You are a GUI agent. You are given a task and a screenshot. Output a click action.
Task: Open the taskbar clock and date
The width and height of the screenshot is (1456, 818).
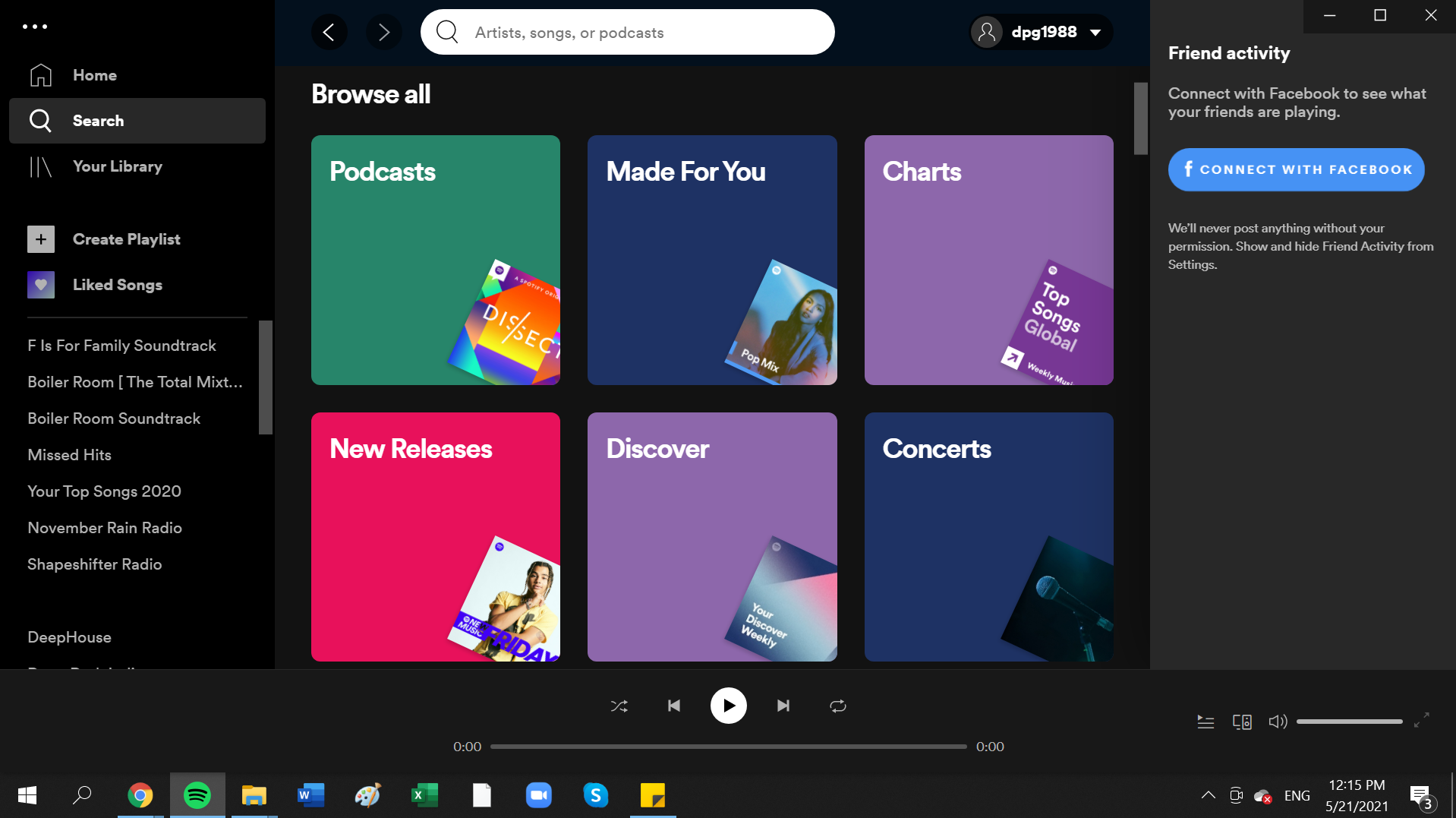click(1357, 795)
